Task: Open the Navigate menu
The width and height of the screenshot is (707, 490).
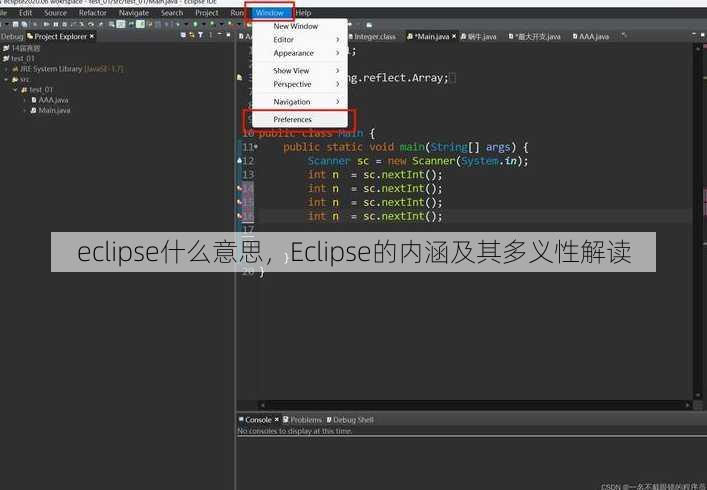Action: tap(133, 13)
